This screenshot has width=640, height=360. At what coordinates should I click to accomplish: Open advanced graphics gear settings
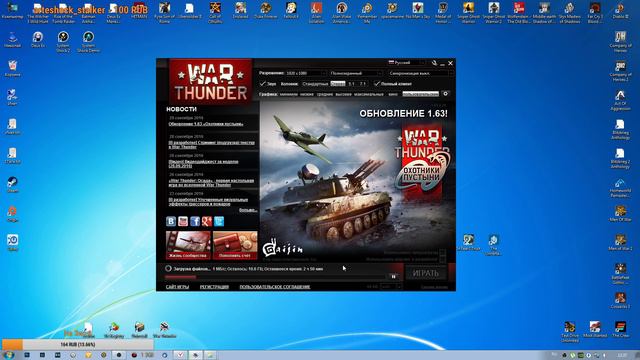[446, 94]
